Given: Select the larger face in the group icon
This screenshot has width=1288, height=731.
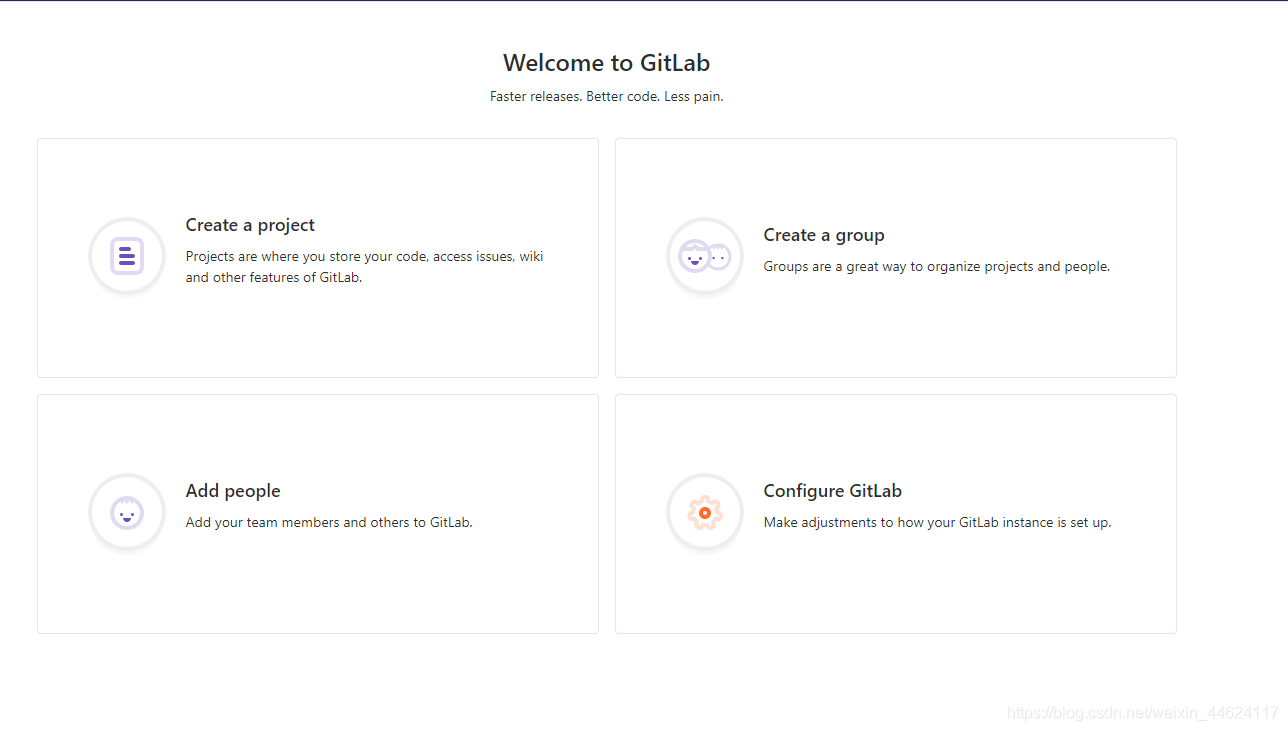Looking at the screenshot, I should pos(694,256).
